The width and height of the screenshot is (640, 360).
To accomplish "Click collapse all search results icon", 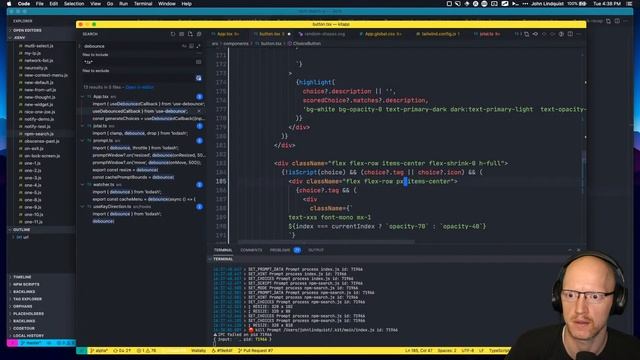I will click(199, 34).
